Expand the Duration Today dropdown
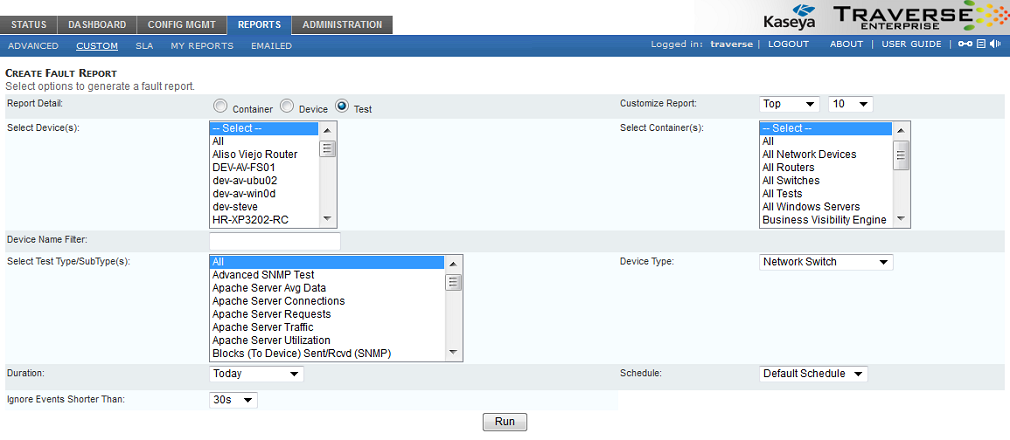 point(256,374)
